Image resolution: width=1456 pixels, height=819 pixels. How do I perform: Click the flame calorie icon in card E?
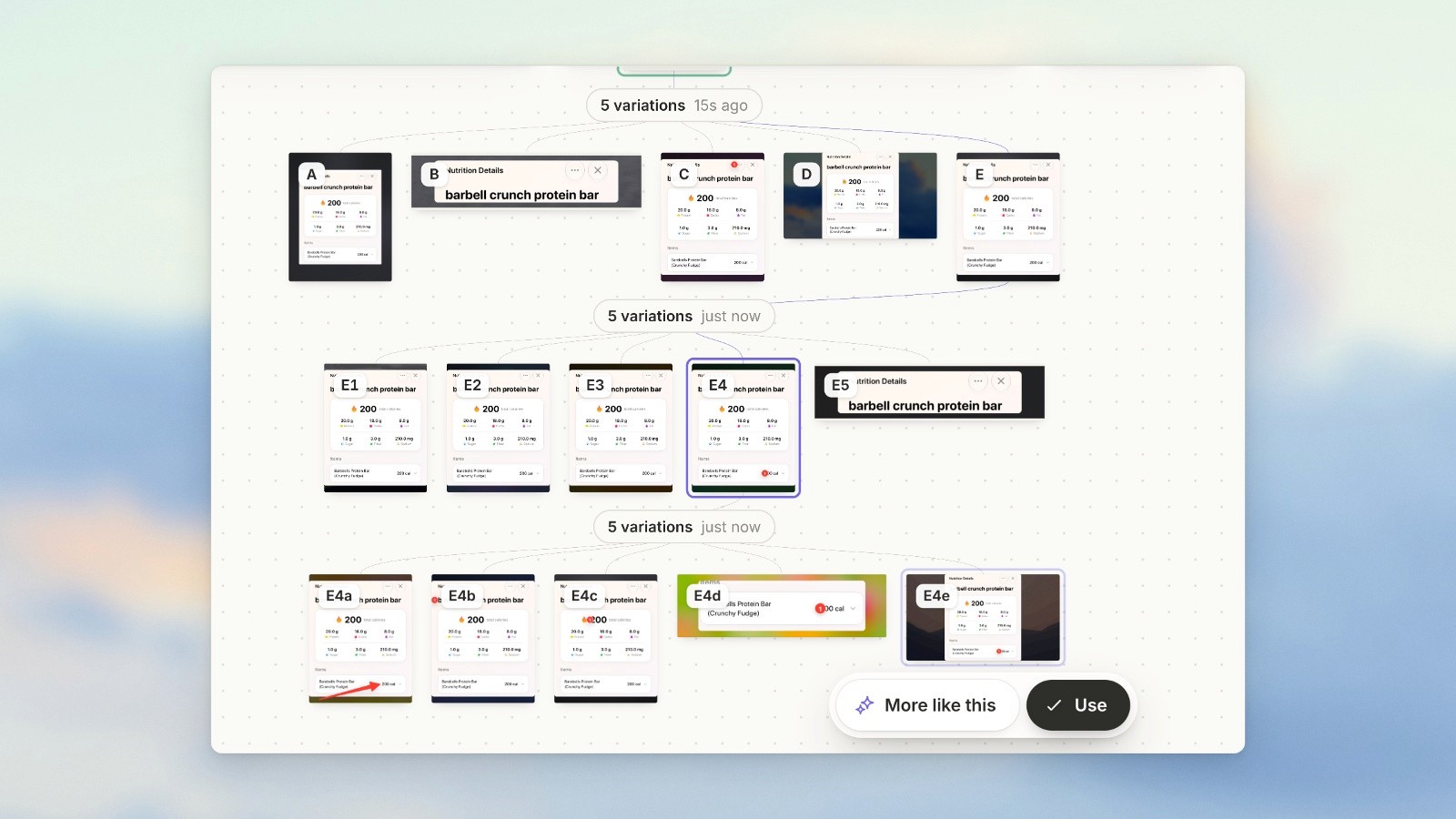tap(986, 197)
